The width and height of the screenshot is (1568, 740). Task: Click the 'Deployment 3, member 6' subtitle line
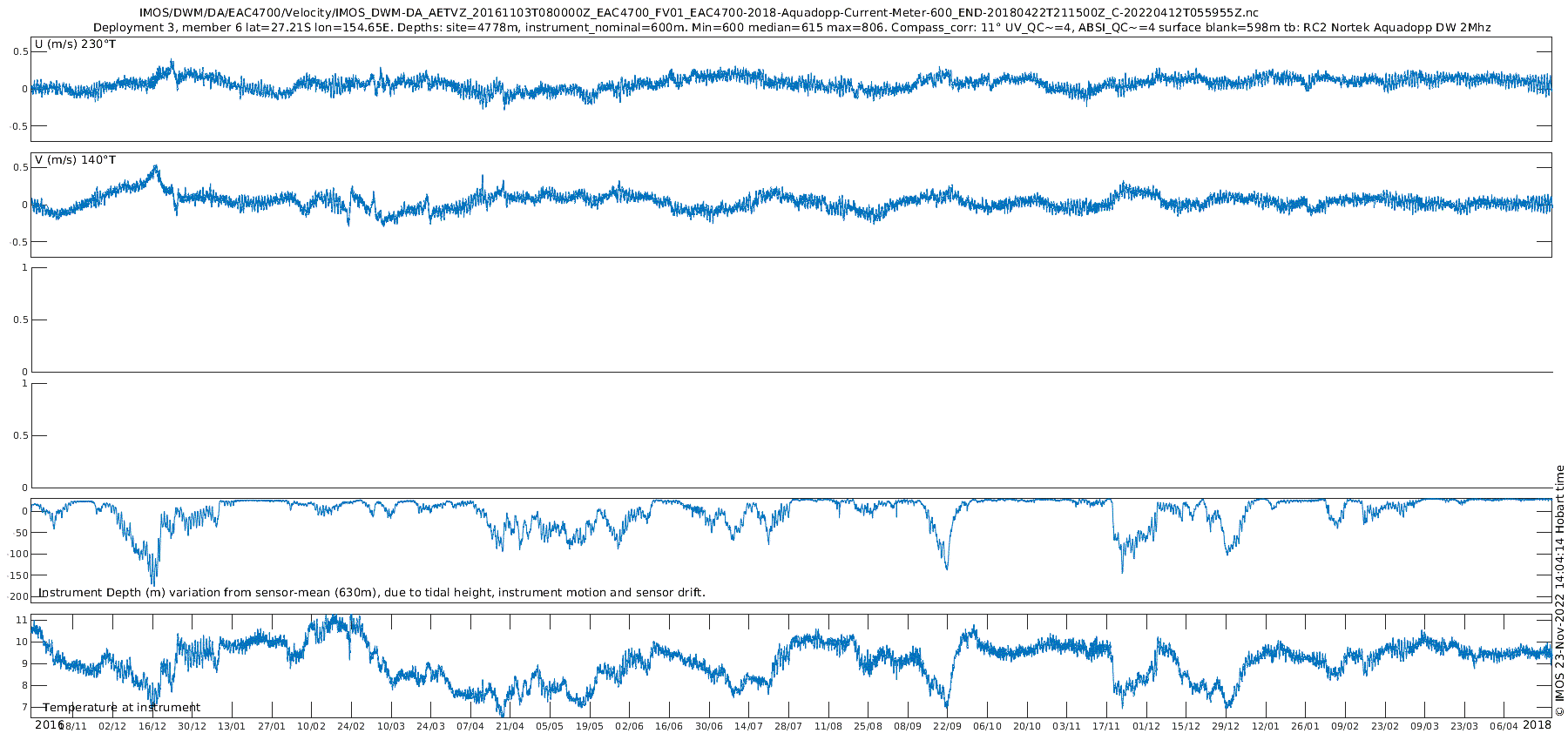click(x=792, y=28)
